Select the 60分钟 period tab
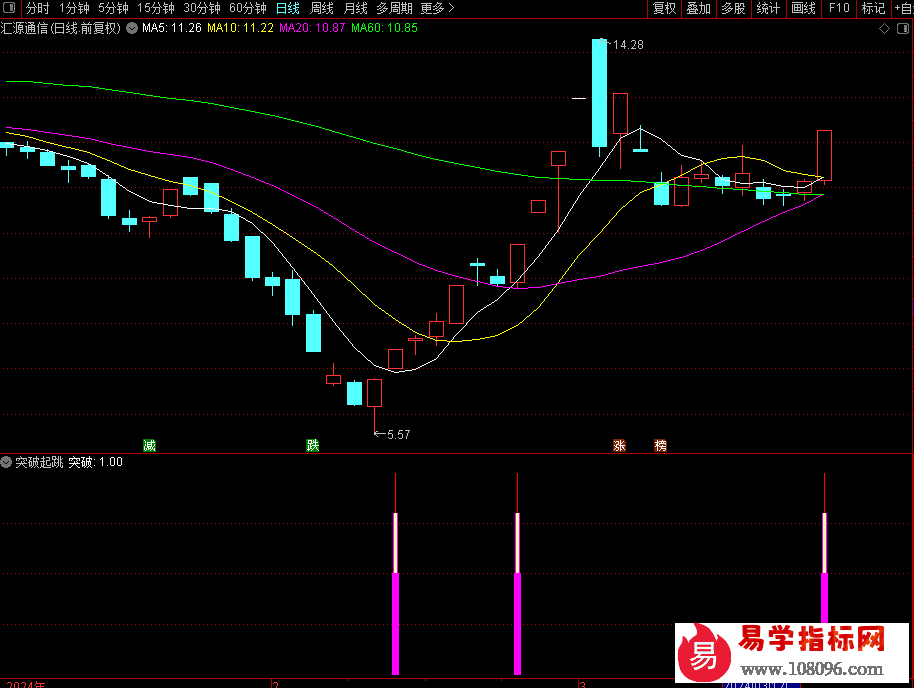Screen dimensions: 914x688 [248, 8]
